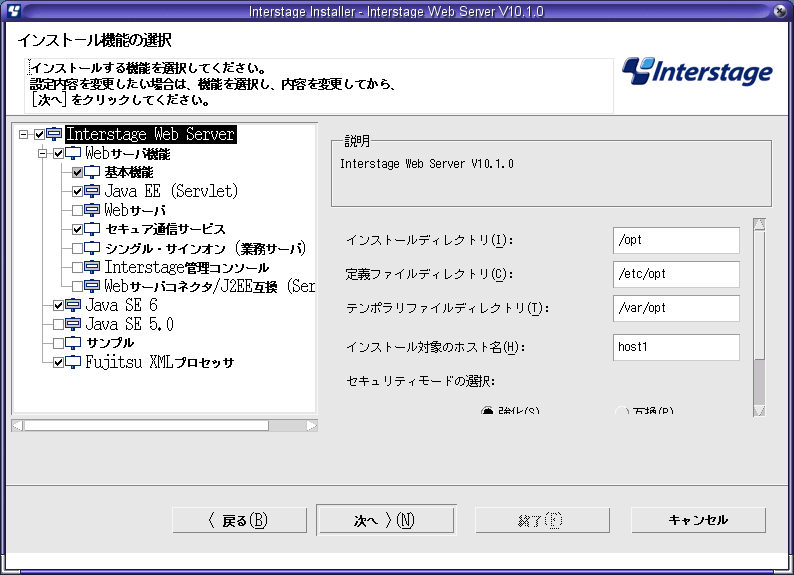Click the greyed-out 終了(F) button

(x=542, y=520)
